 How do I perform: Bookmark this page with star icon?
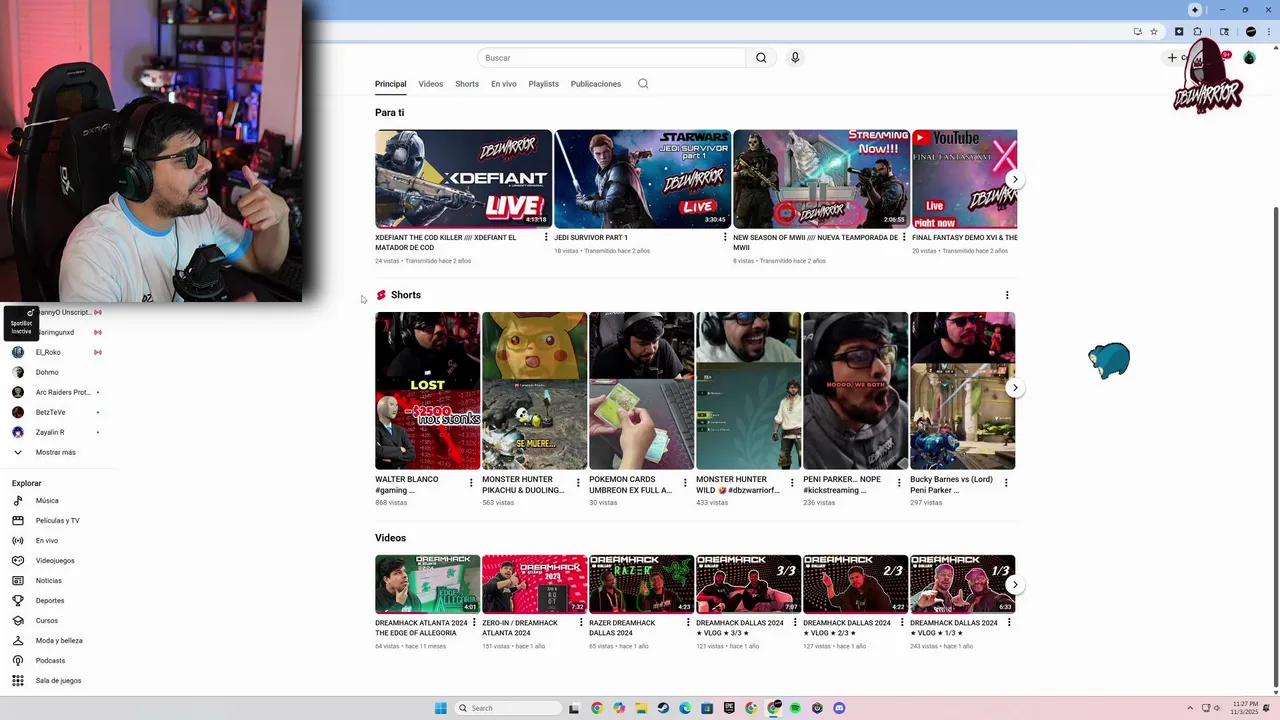click(x=1154, y=32)
